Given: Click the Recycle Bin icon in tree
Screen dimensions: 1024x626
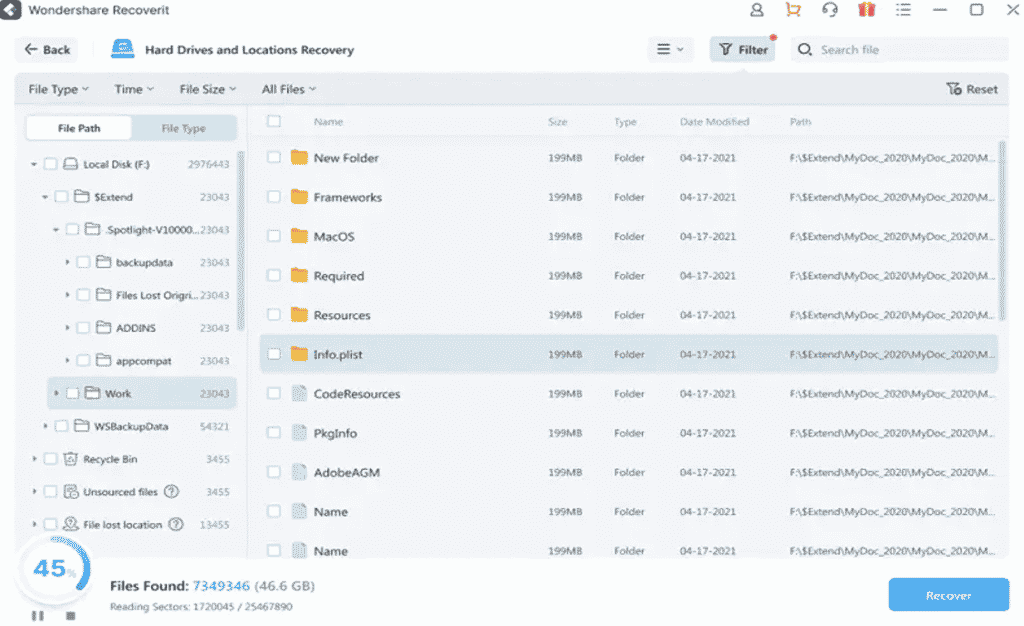Looking at the screenshot, I should (x=71, y=459).
